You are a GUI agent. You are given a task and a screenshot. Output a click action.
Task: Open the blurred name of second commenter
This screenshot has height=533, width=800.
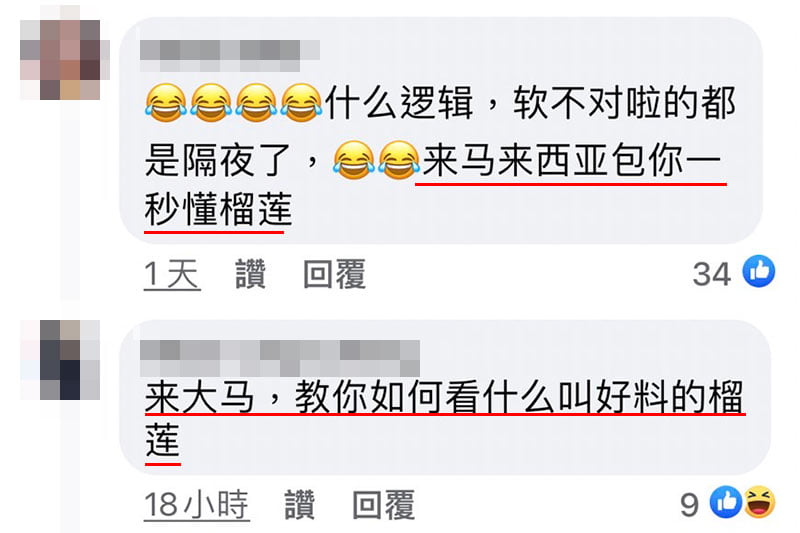(280, 358)
